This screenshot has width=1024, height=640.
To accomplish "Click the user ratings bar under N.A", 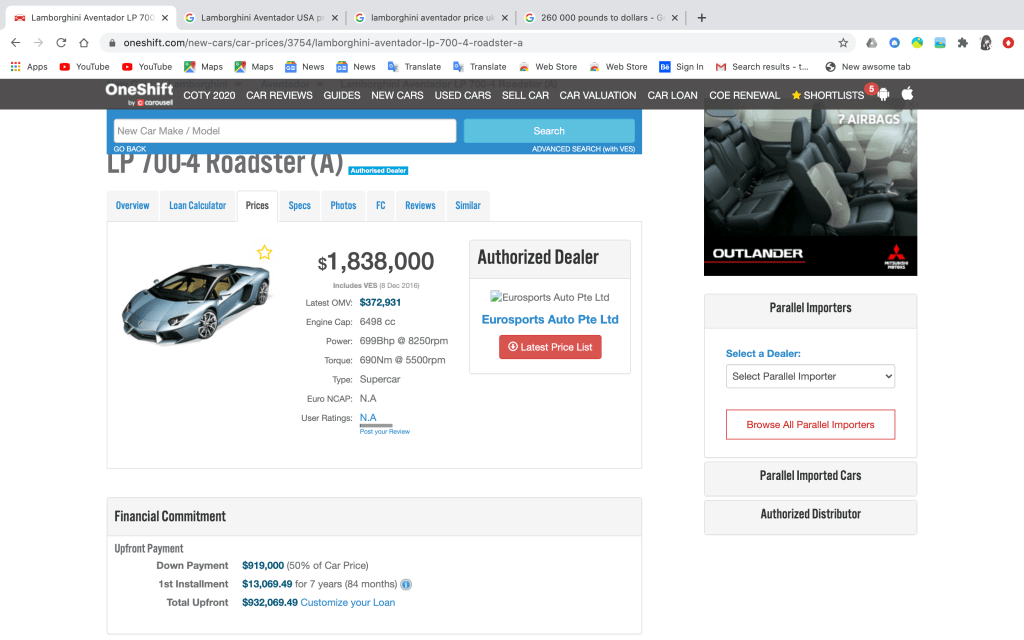I will click(376, 425).
